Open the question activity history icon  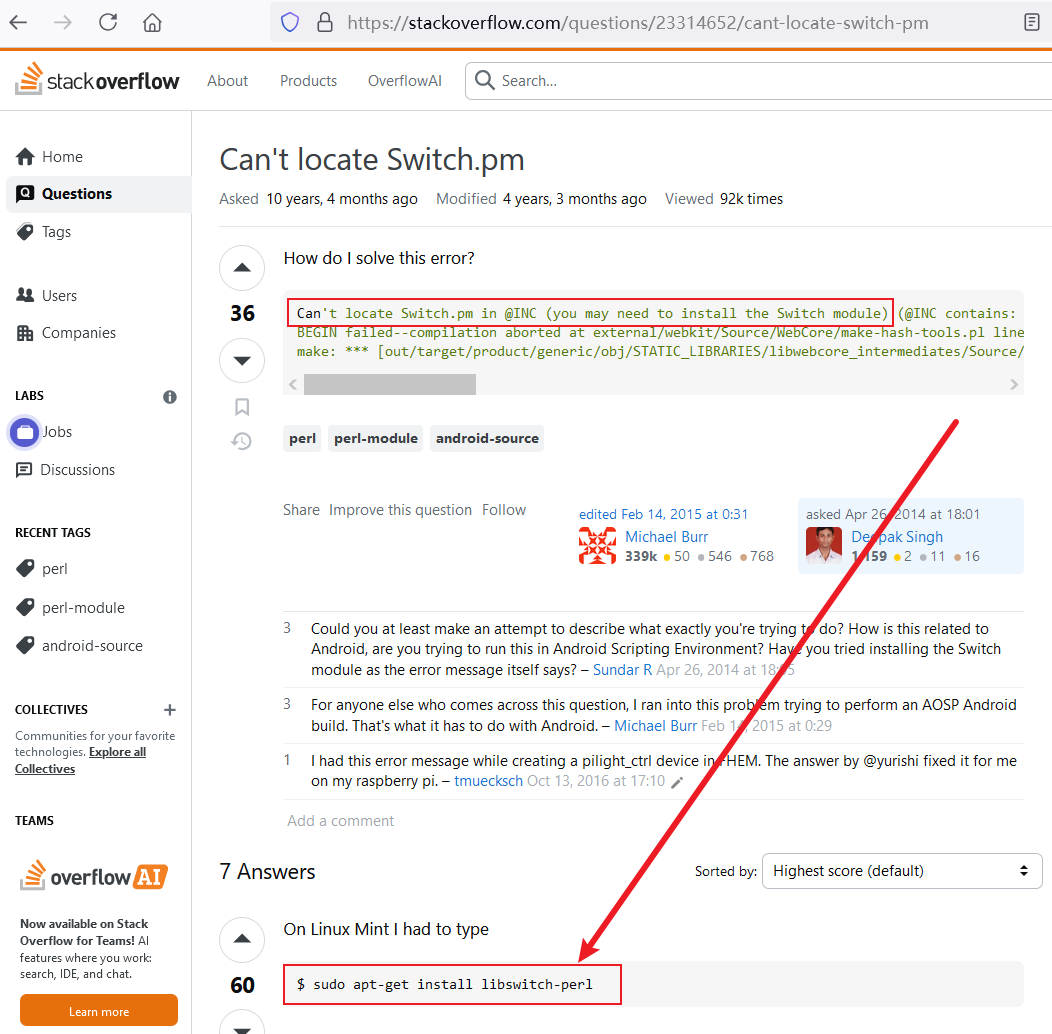(242, 441)
